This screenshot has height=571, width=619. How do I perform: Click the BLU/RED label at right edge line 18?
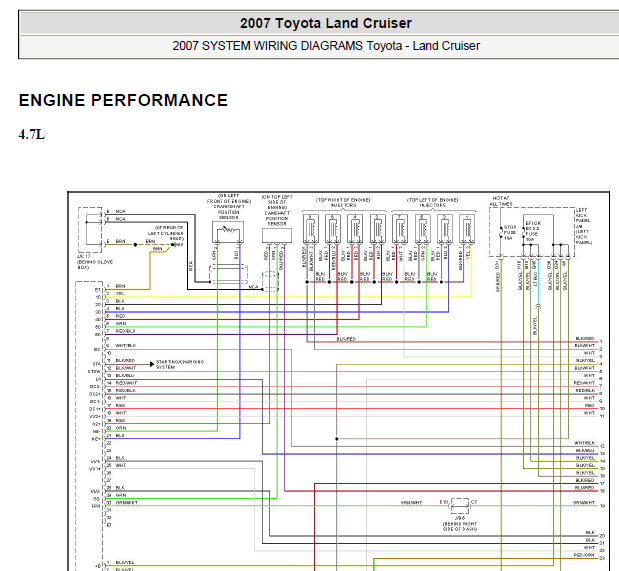click(x=585, y=488)
